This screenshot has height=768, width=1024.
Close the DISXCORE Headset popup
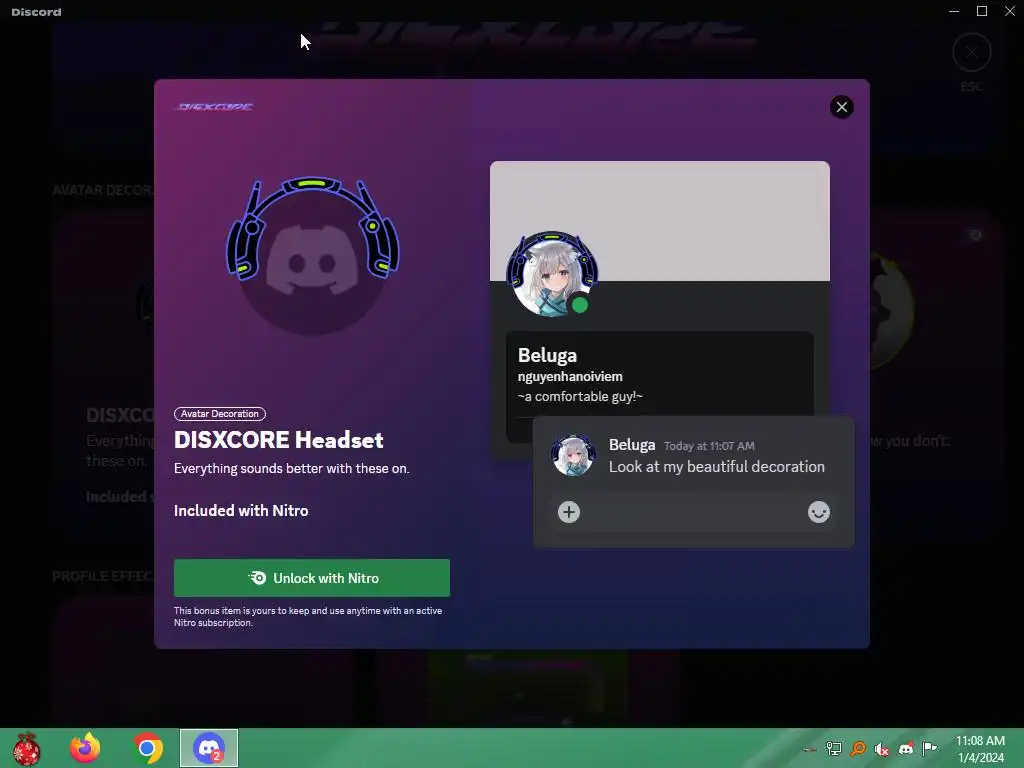842,107
